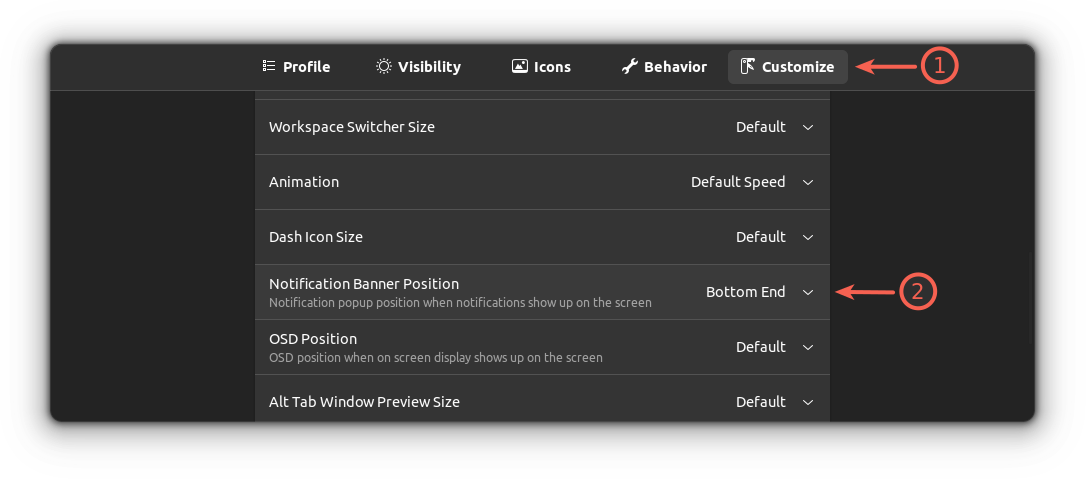Click the 'Default Speed' value text
Viewport: 1087px width, 480px height.
pos(738,182)
